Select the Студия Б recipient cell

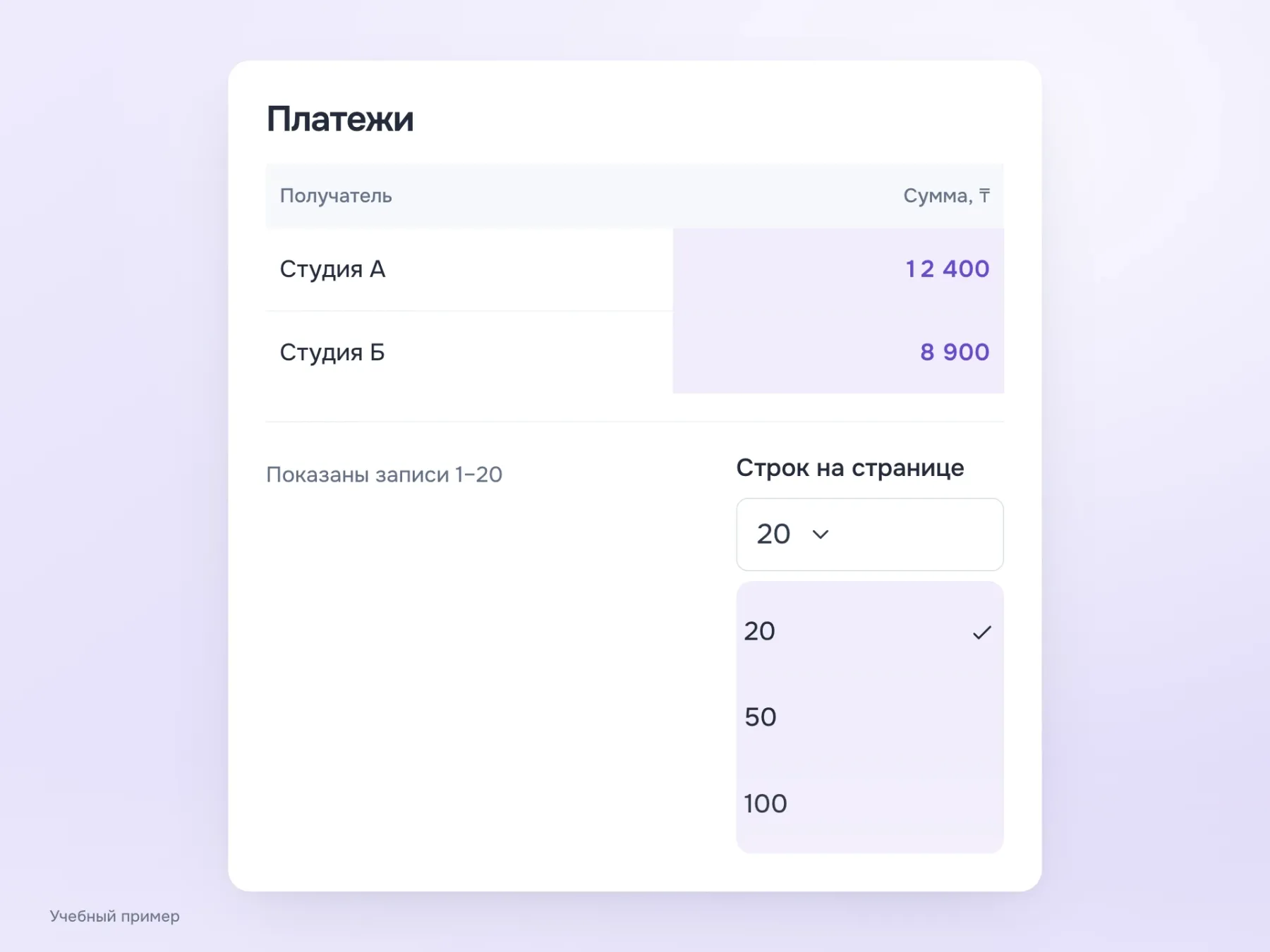tap(469, 353)
